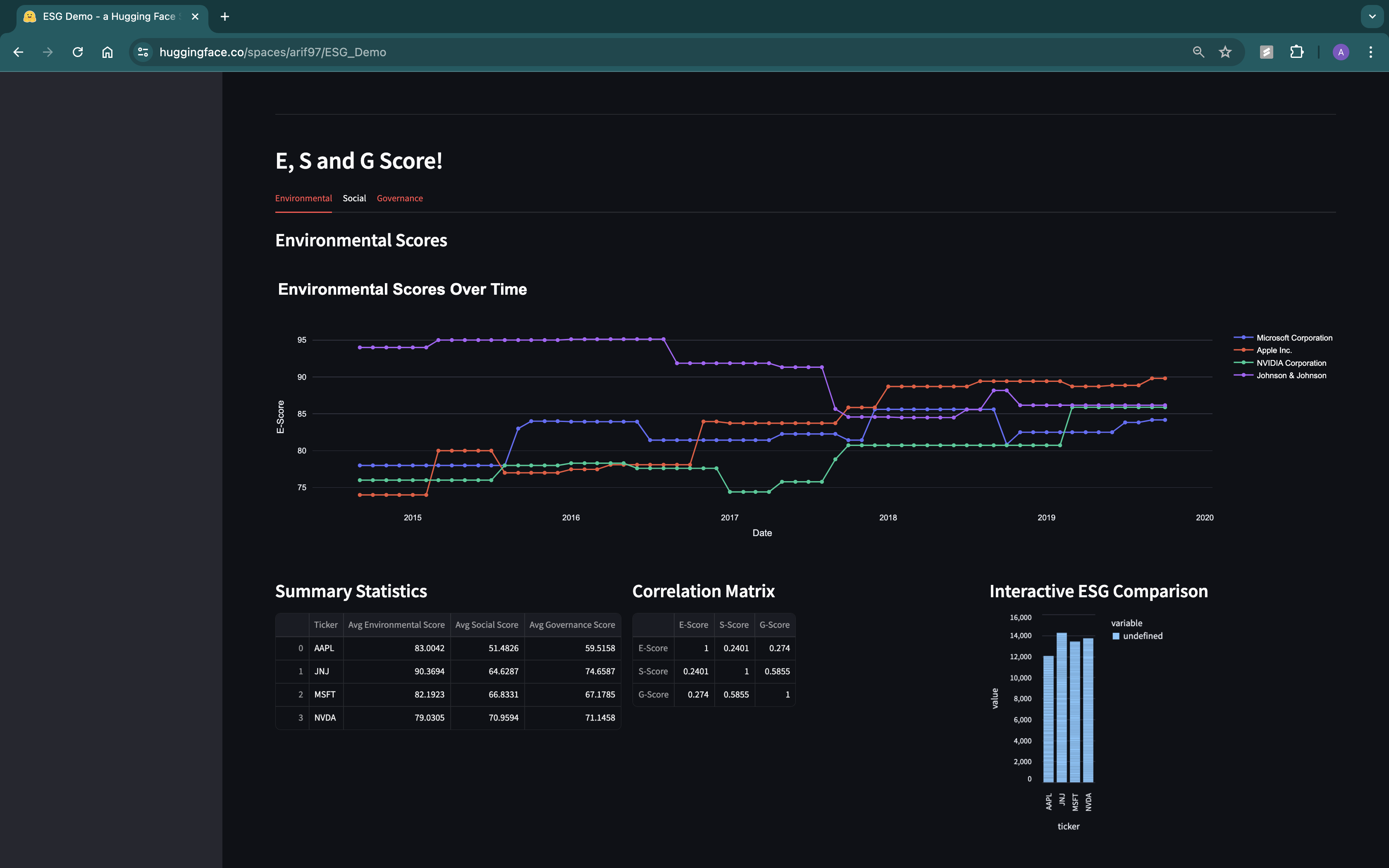
Task: Click the Environmental tab label
Action: pos(303,198)
